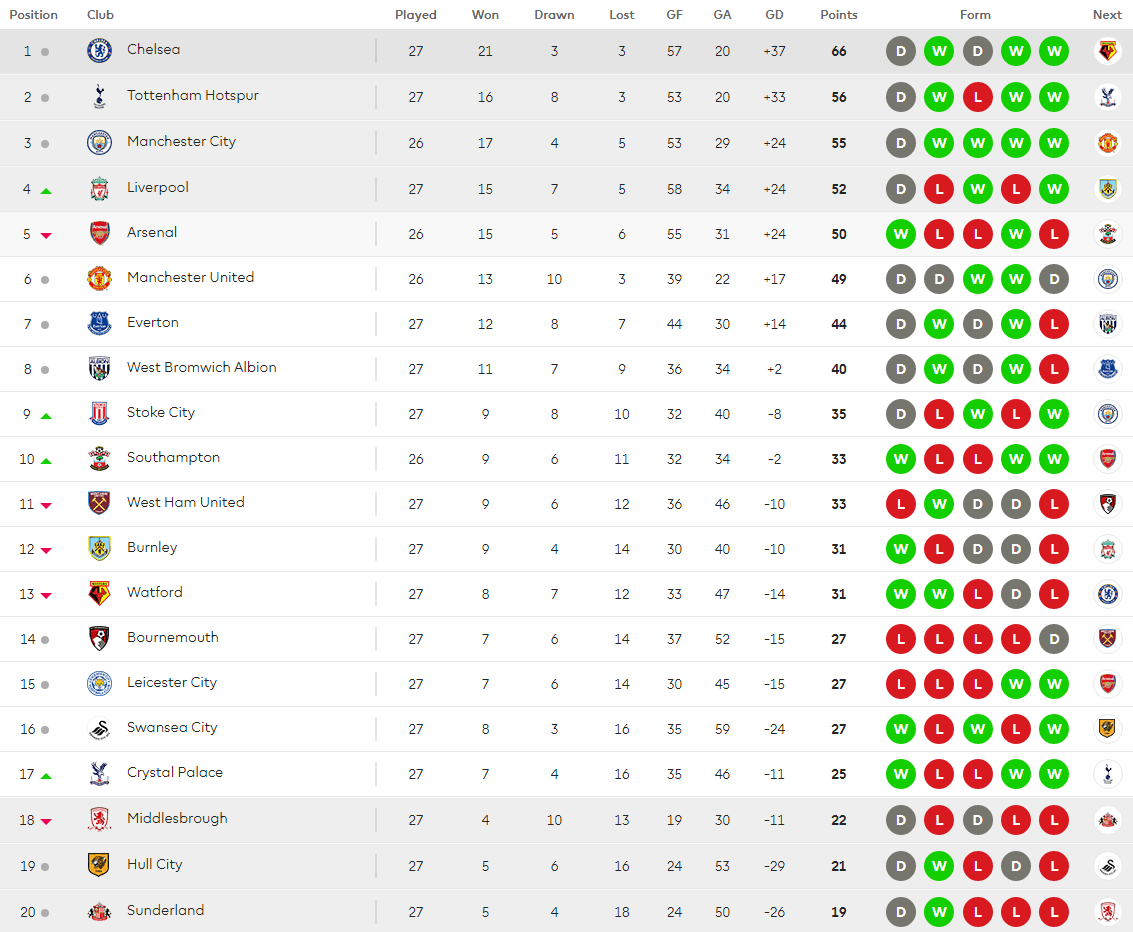Screen dimensions: 1133x932
Task: Click the grey D form badge in Bournemouth's row
Action: click(x=1054, y=639)
